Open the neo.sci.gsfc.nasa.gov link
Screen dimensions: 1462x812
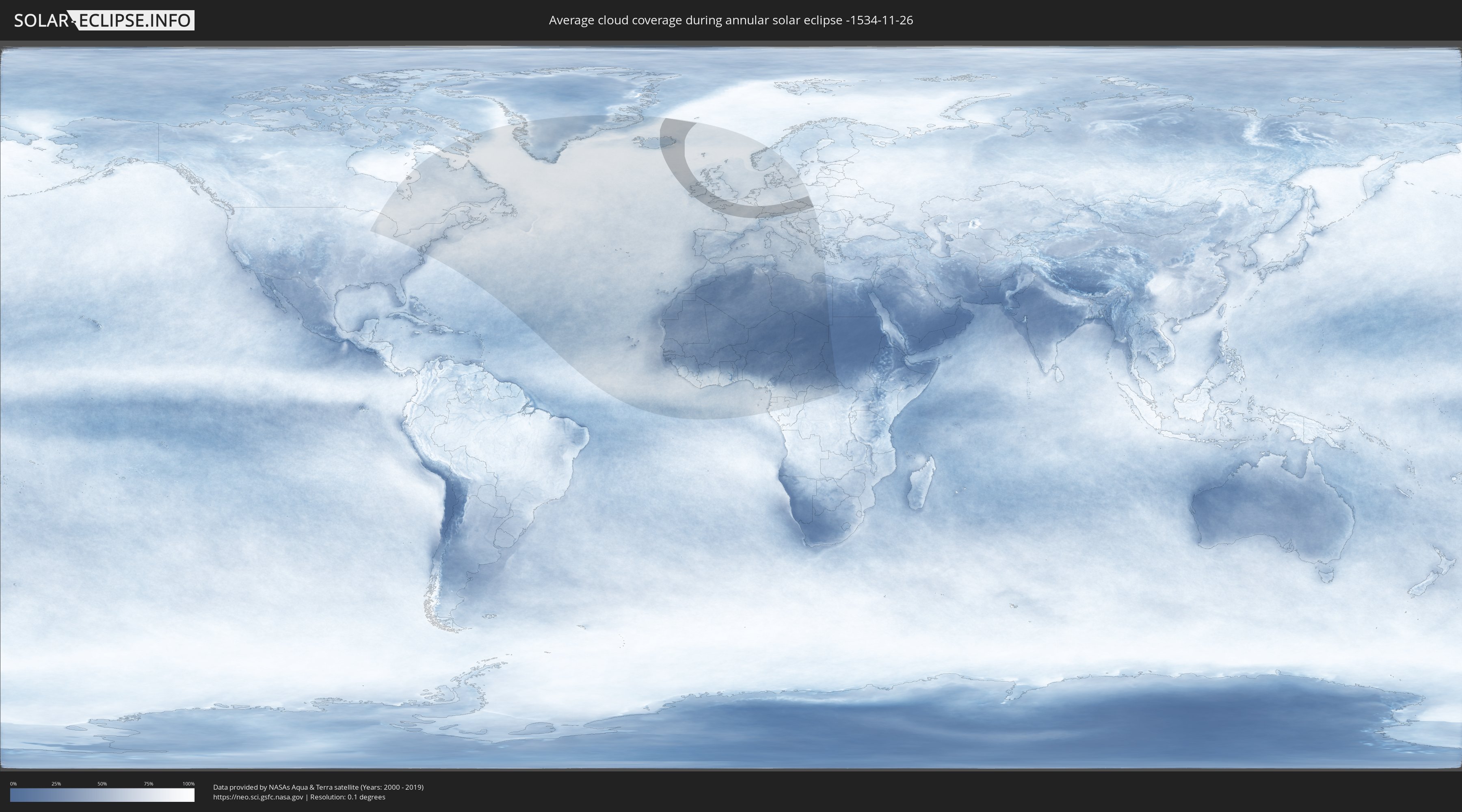pos(257,797)
